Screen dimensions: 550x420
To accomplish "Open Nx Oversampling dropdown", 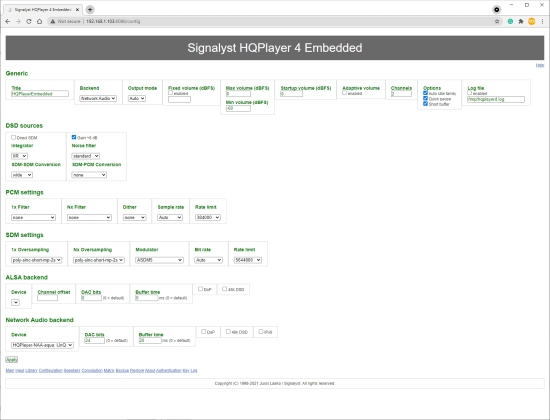I will [99, 260].
